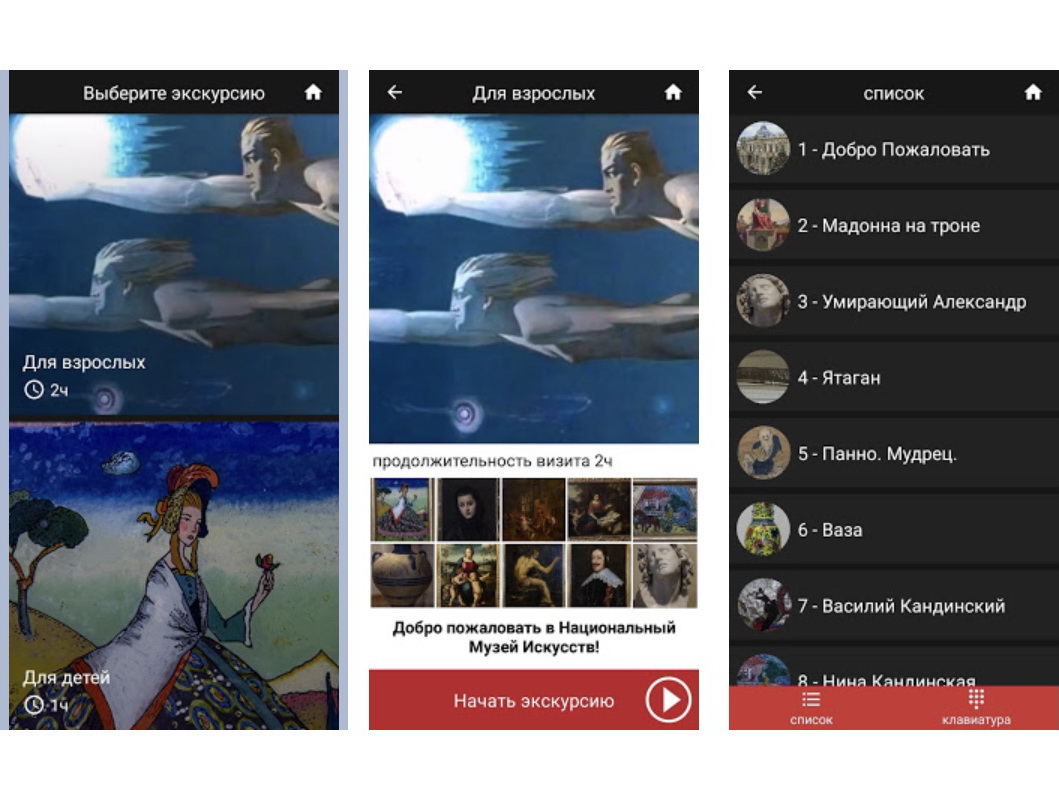
Task: Tap round thumbnail of Добро Пожаловать building
Action: coord(763,149)
